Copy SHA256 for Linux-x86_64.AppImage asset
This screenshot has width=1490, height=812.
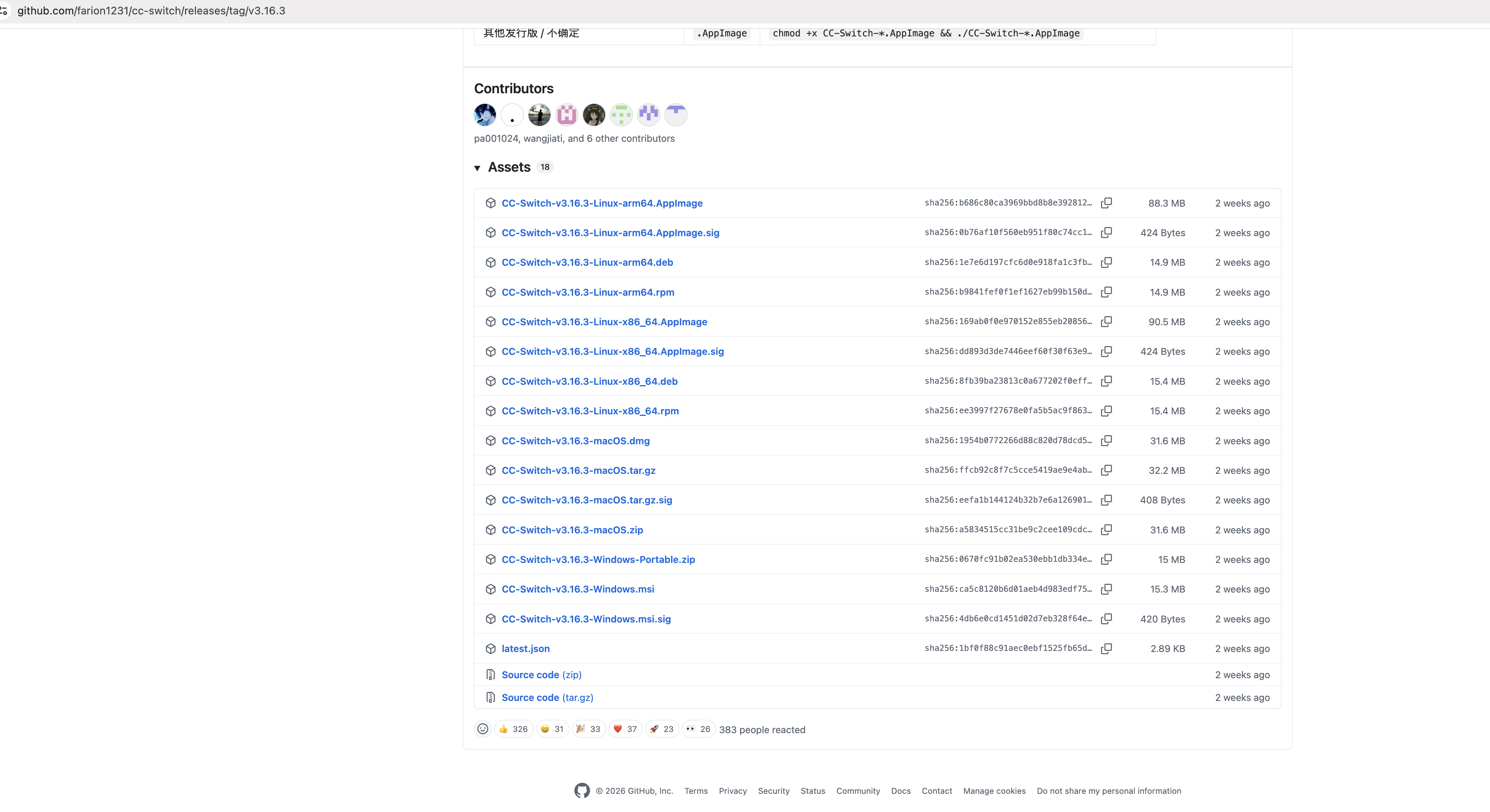1106,321
